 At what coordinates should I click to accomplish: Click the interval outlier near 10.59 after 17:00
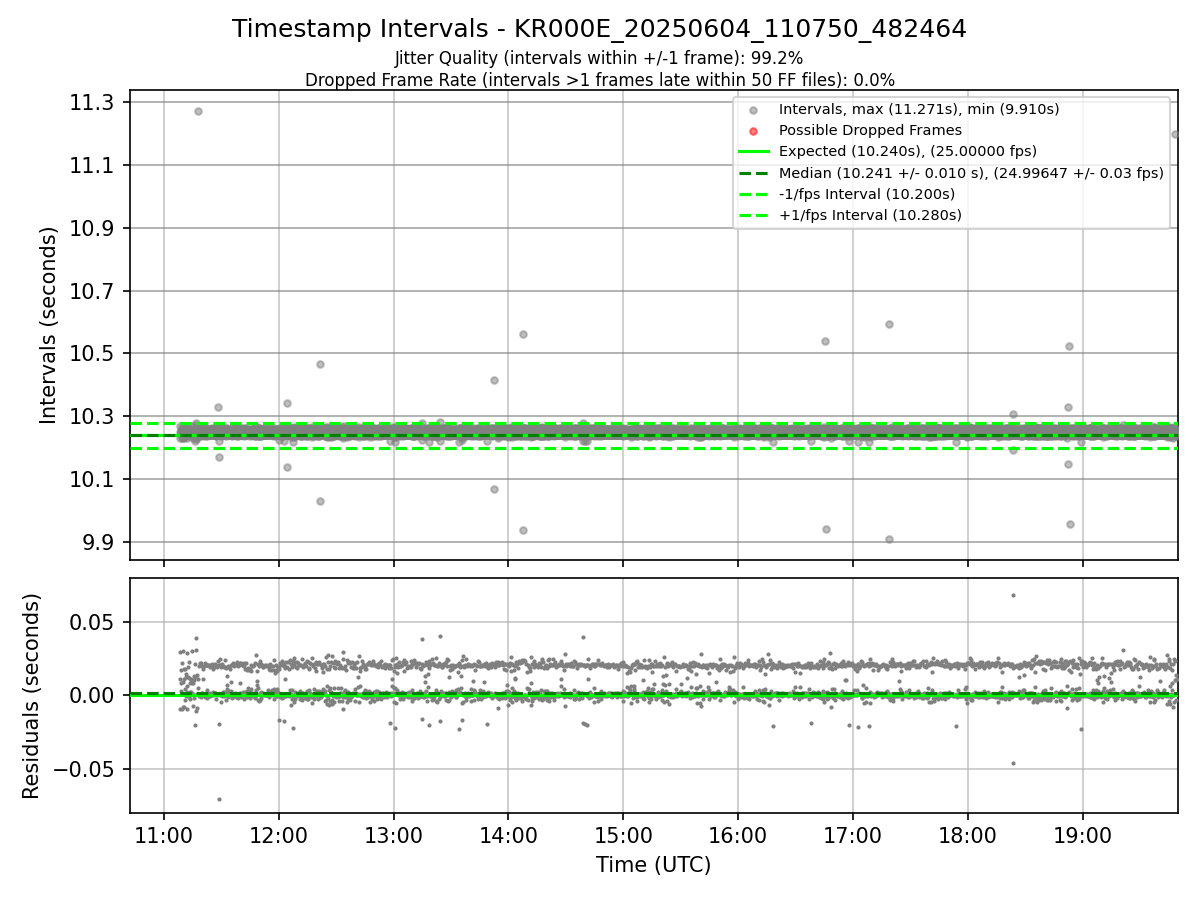[x=889, y=324]
